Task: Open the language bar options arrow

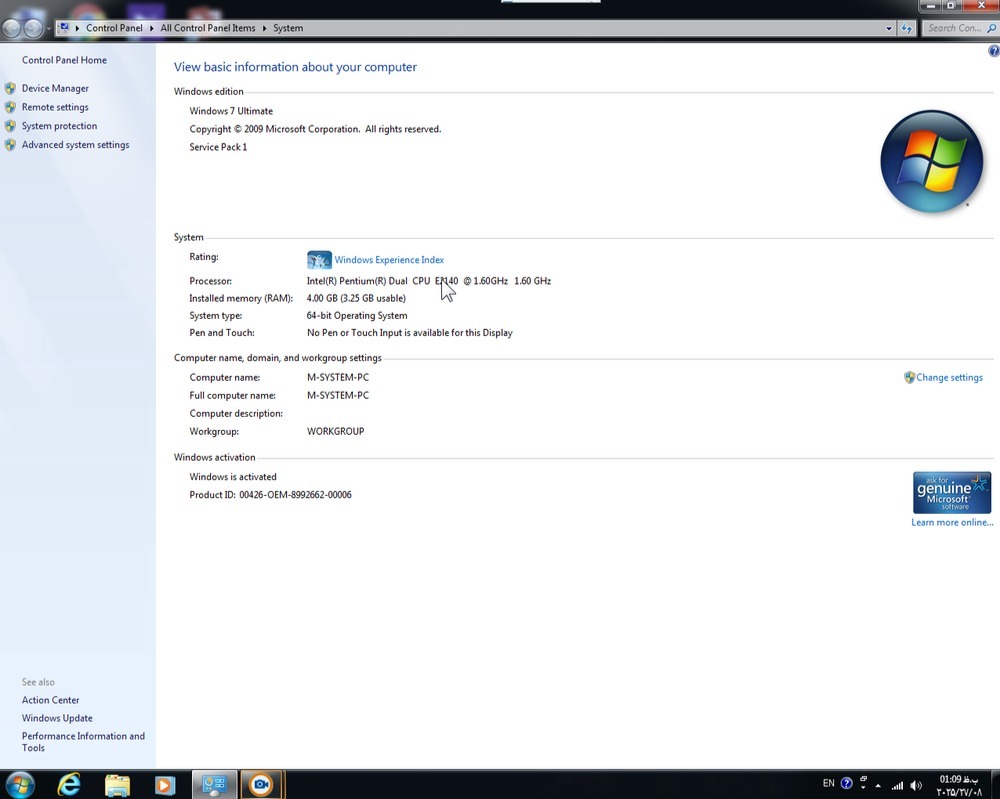Action: [x=864, y=788]
